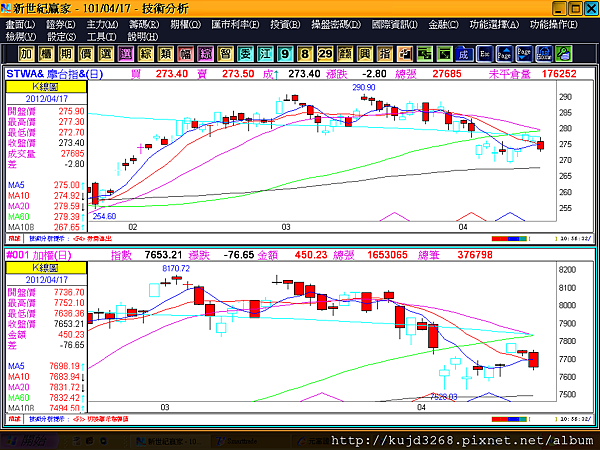Click the MA108 value 267.65
This screenshot has width=600, height=450.
click(x=66, y=227)
